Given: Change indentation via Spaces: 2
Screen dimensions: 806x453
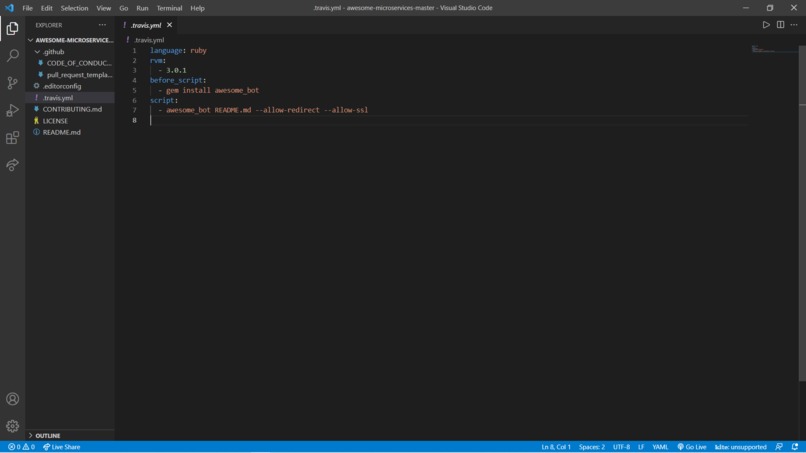Looking at the screenshot, I should (x=592, y=447).
